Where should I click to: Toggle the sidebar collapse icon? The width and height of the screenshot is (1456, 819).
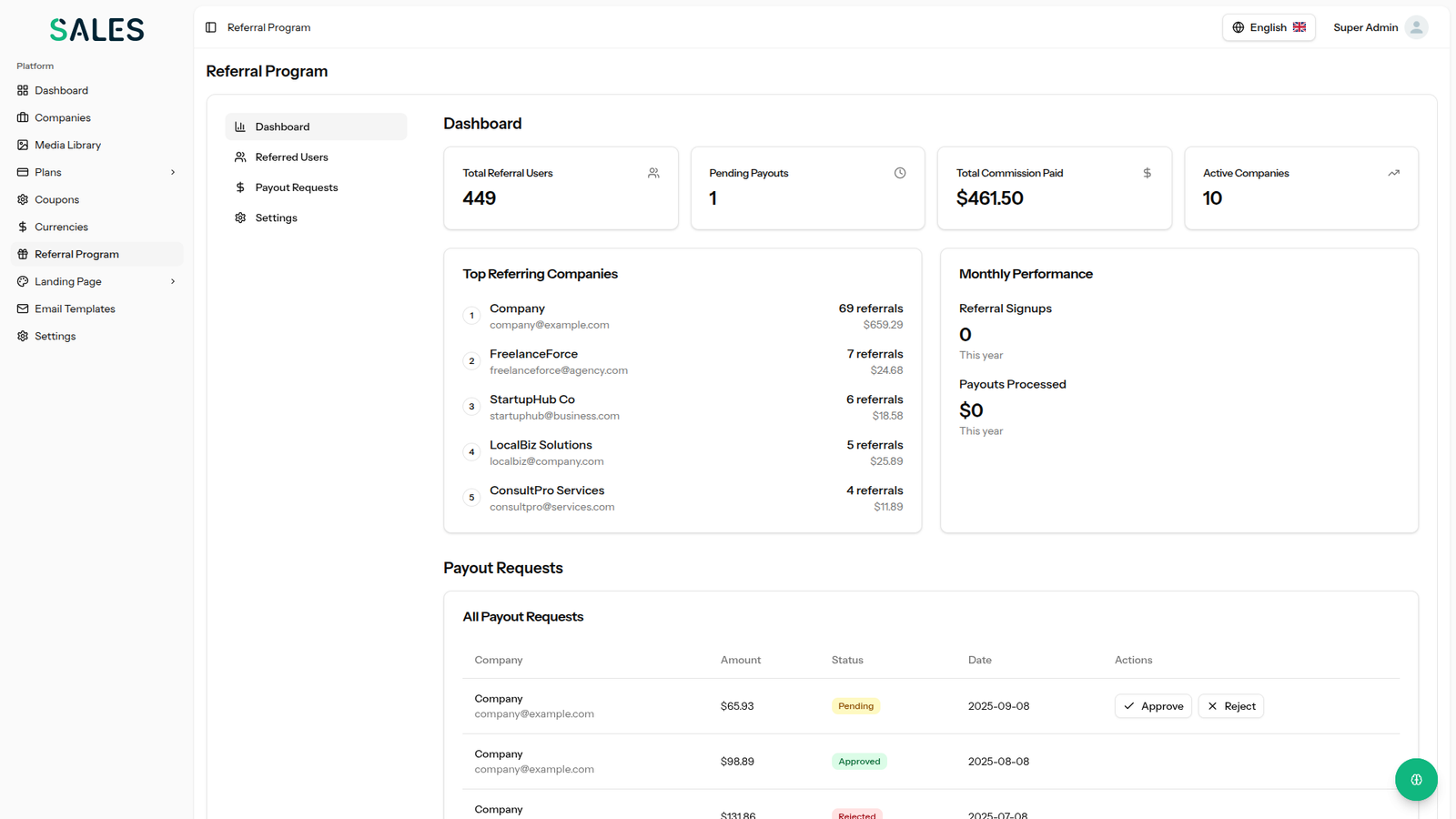(x=211, y=27)
